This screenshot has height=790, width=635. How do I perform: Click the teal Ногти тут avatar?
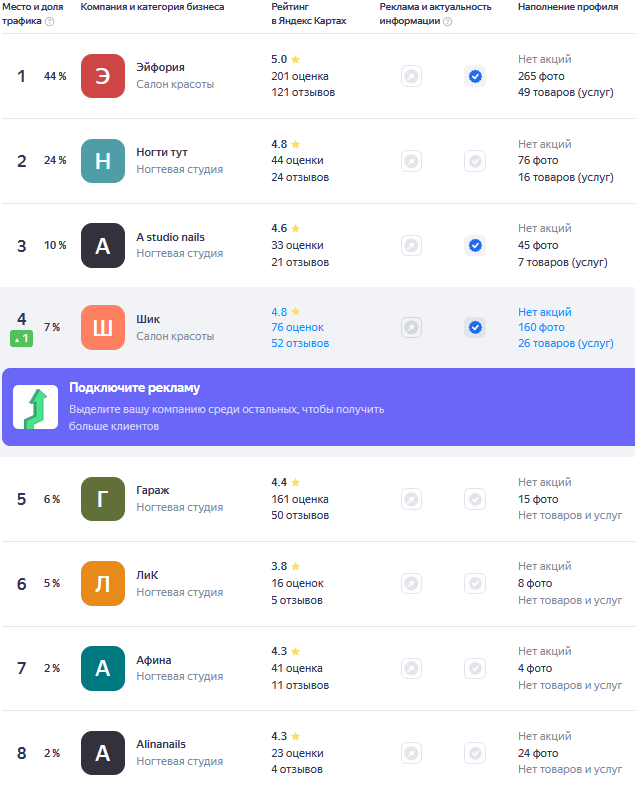coord(103,161)
